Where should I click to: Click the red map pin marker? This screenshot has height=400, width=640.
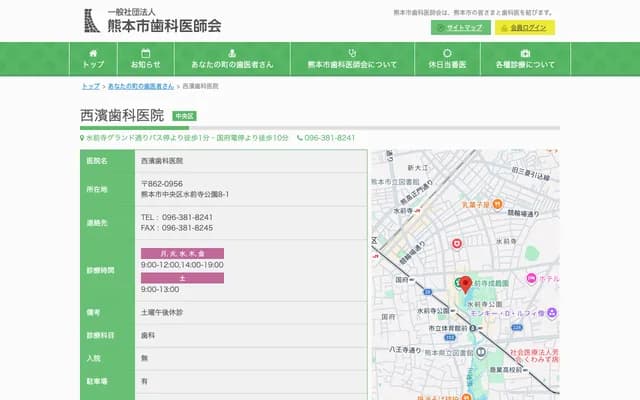(465, 285)
